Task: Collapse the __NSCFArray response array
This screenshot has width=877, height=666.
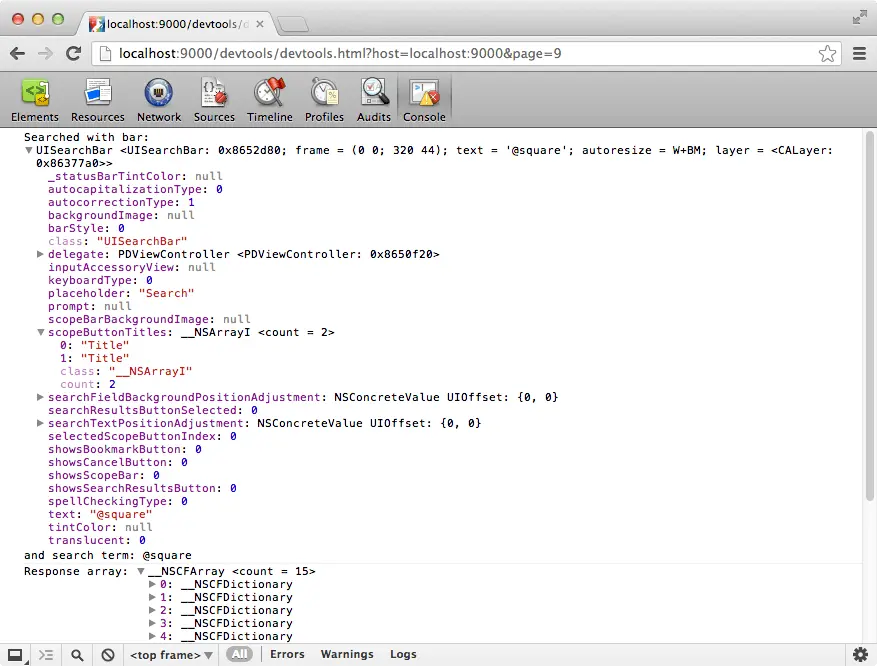Action: (141, 571)
